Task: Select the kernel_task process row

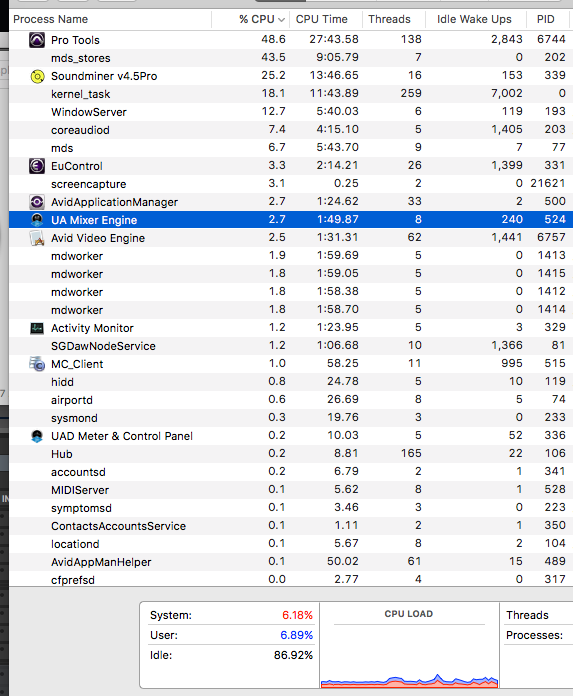Action: (x=291, y=94)
